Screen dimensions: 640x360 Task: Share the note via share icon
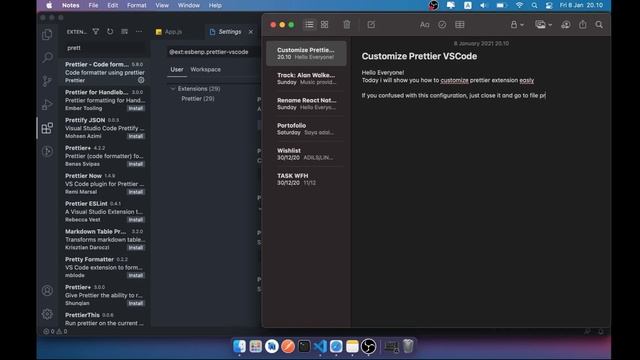pyautogui.click(x=582, y=24)
